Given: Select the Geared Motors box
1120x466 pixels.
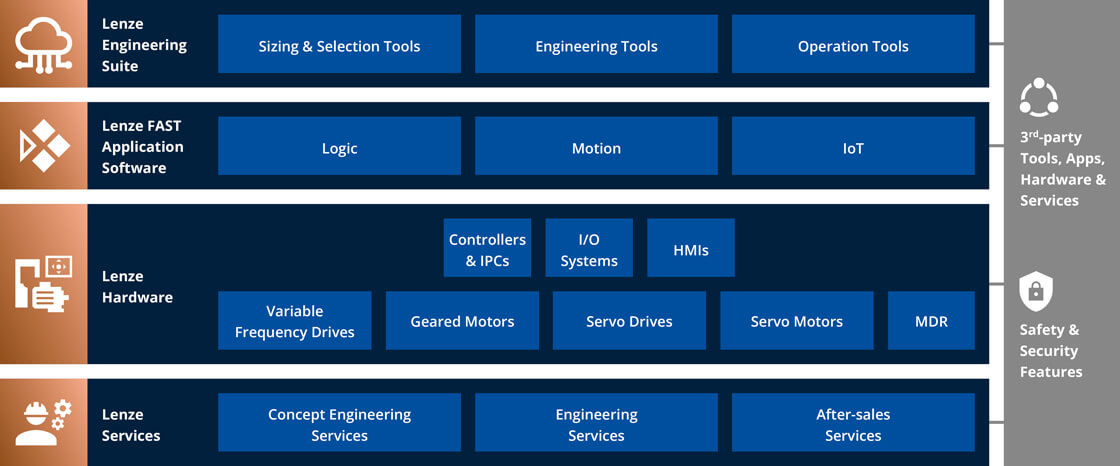Looking at the screenshot, I should click(x=462, y=320).
